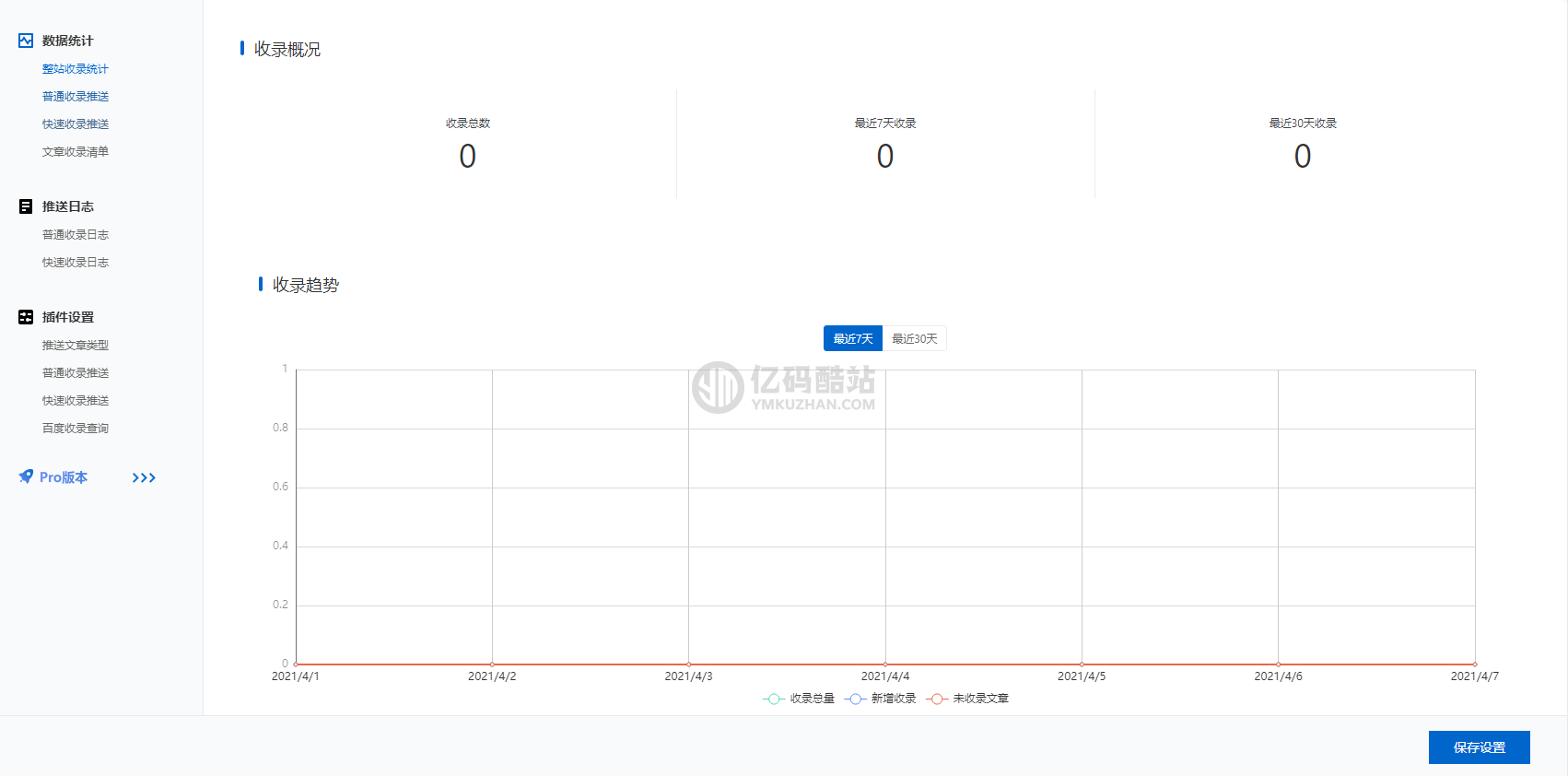Click the 2021/4/3 axis label
Image resolution: width=1568 pixels, height=776 pixels.
click(688, 676)
